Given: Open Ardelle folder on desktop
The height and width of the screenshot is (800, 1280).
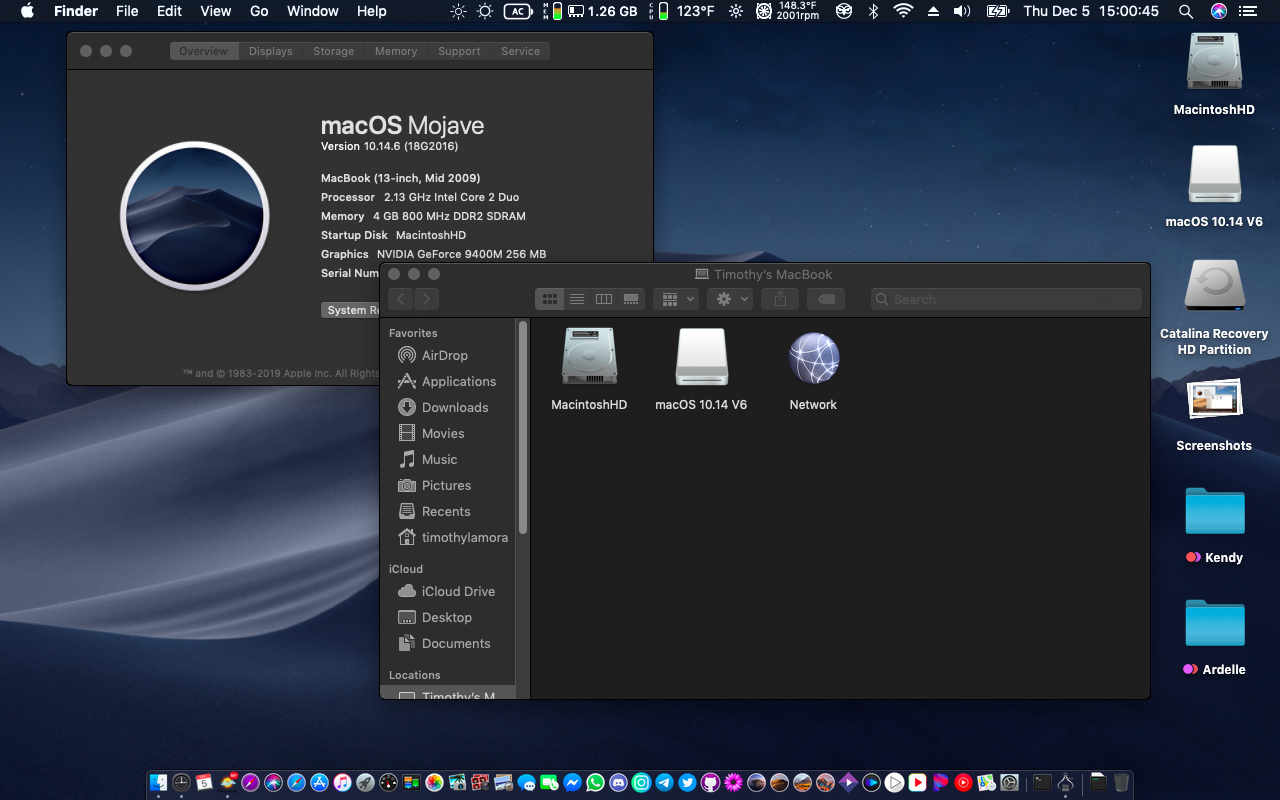Looking at the screenshot, I should pyautogui.click(x=1214, y=623).
